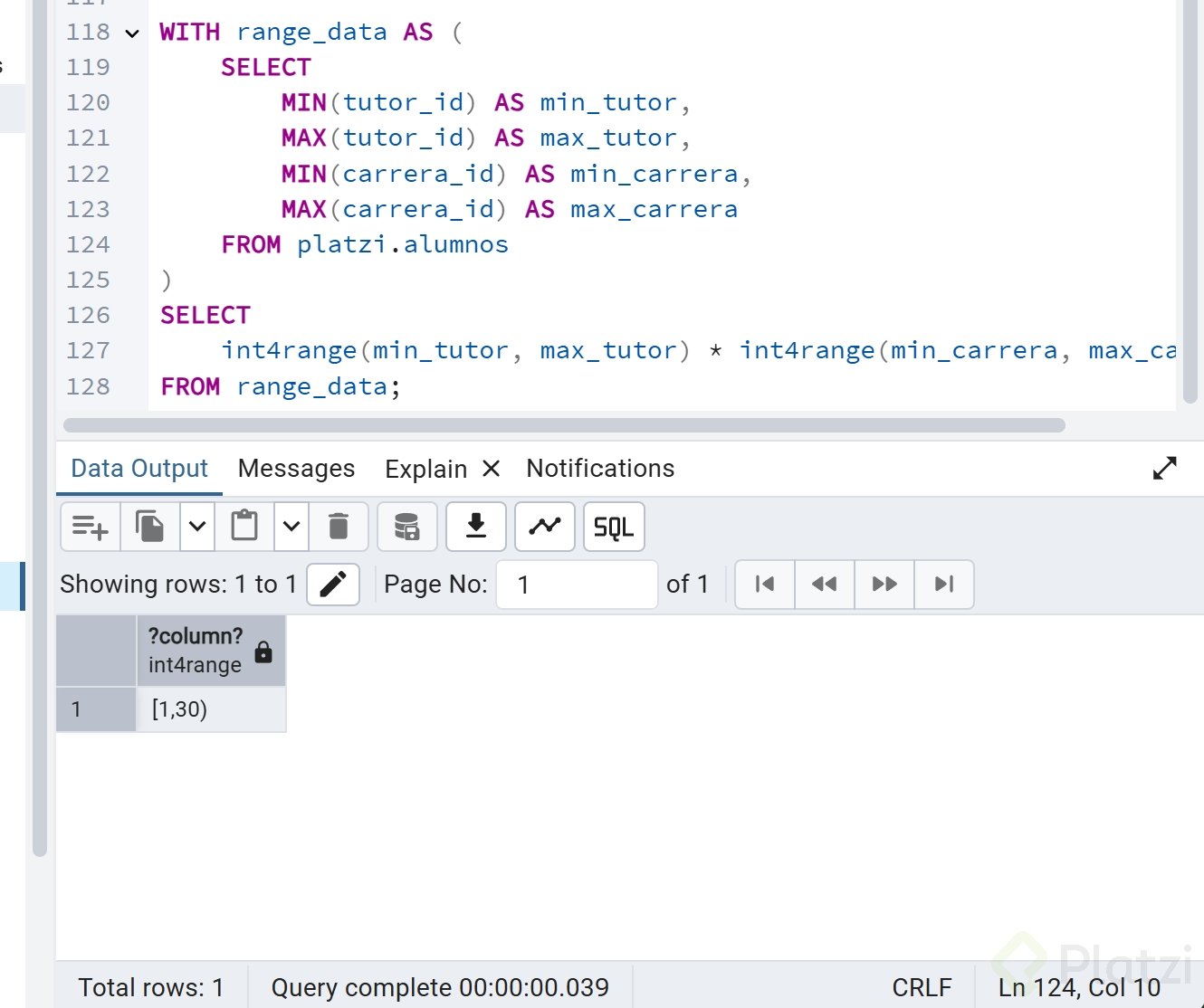Select all cells via grid corner header
Viewport: 1204px width, 1008px height.
[x=96, y=651]
